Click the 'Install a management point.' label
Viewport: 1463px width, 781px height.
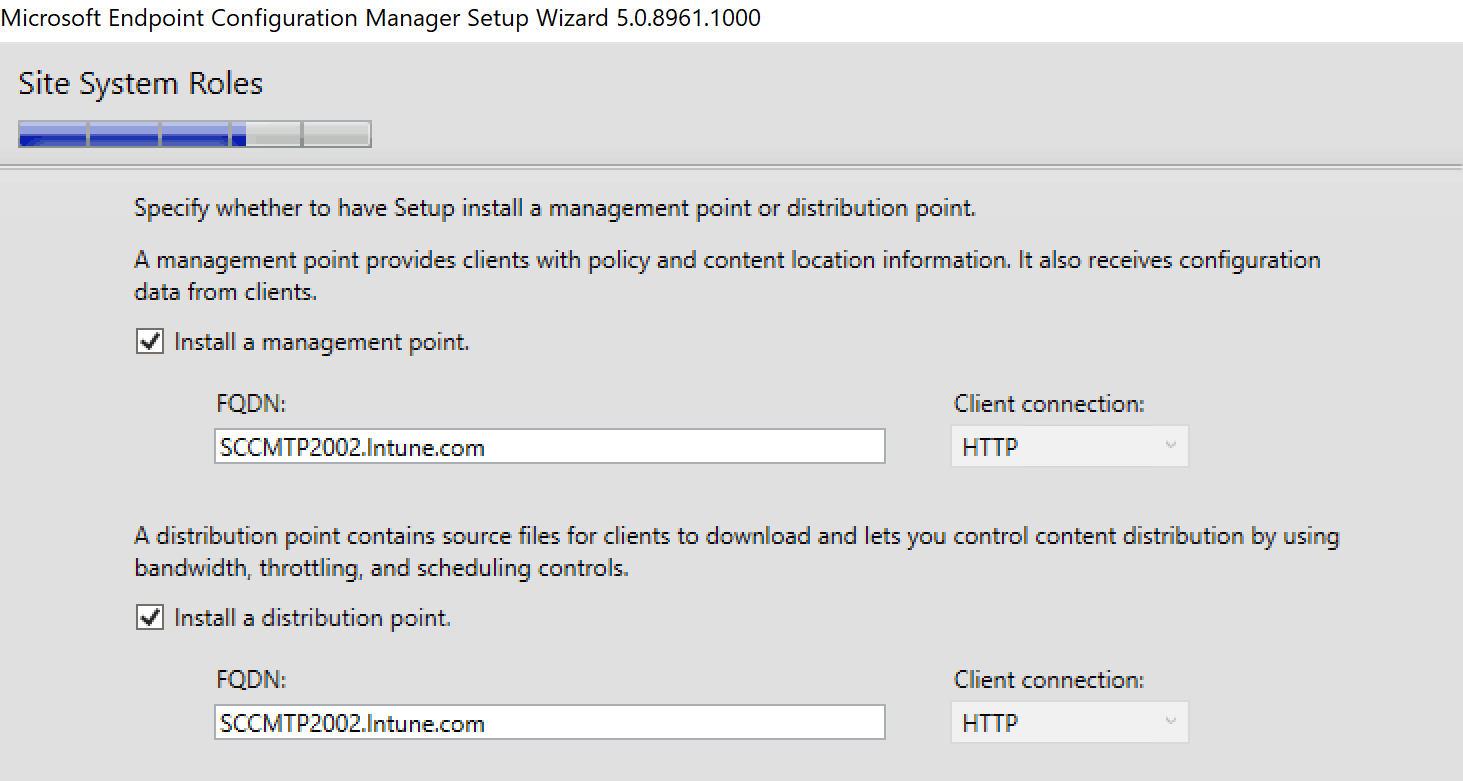click(322, 342)
